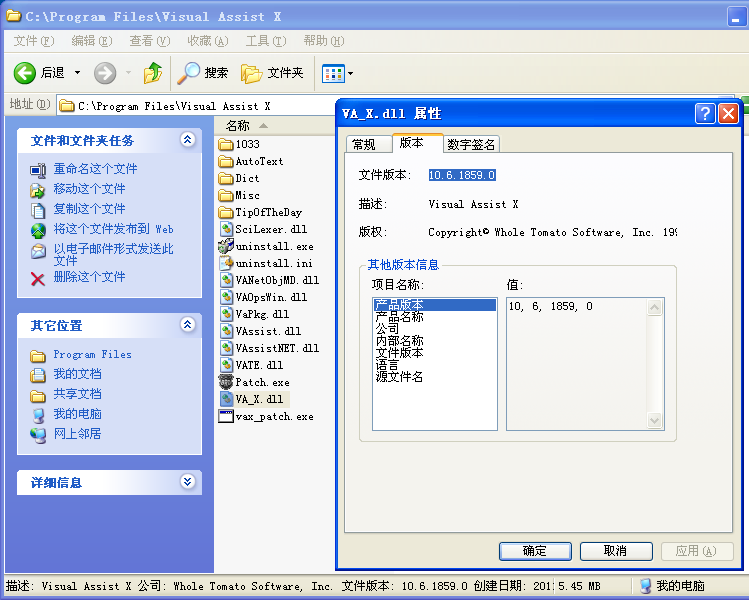This screenshot has width=749, height=600.
Task: Click the 移动这个文件 link
Action: 89,189
